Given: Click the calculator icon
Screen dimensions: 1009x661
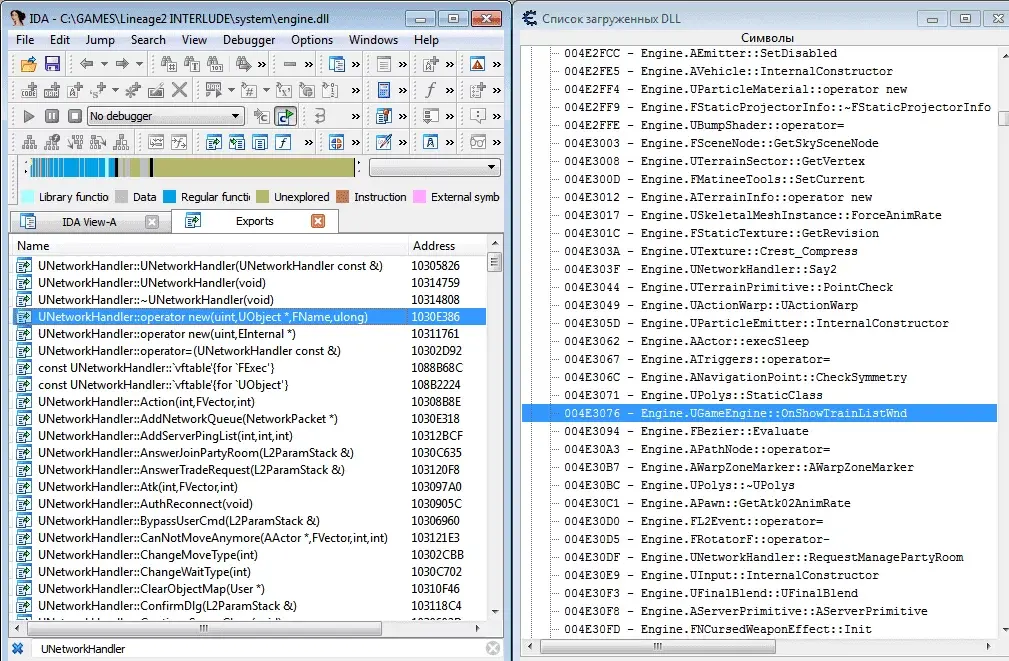Looking at the screenshot, I should 384,90.
